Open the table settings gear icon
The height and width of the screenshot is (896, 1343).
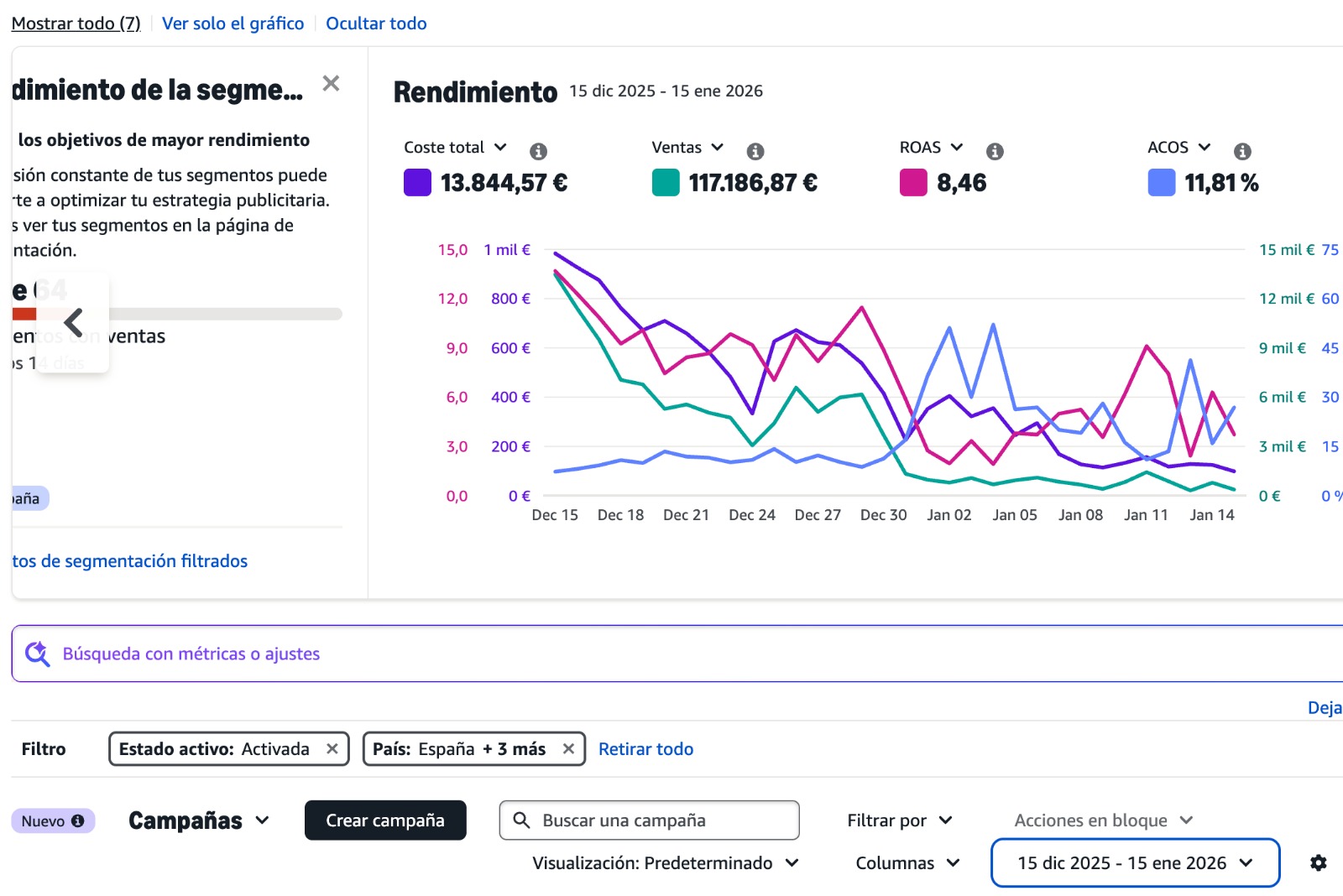(x=1319, y=862)
